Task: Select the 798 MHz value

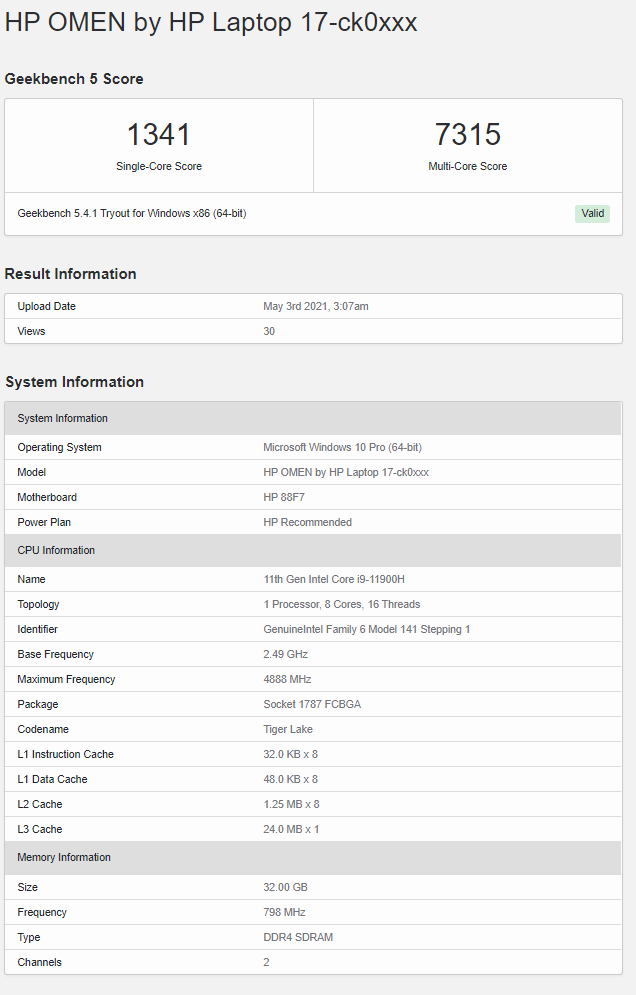Action: click(x=284, y=913)
